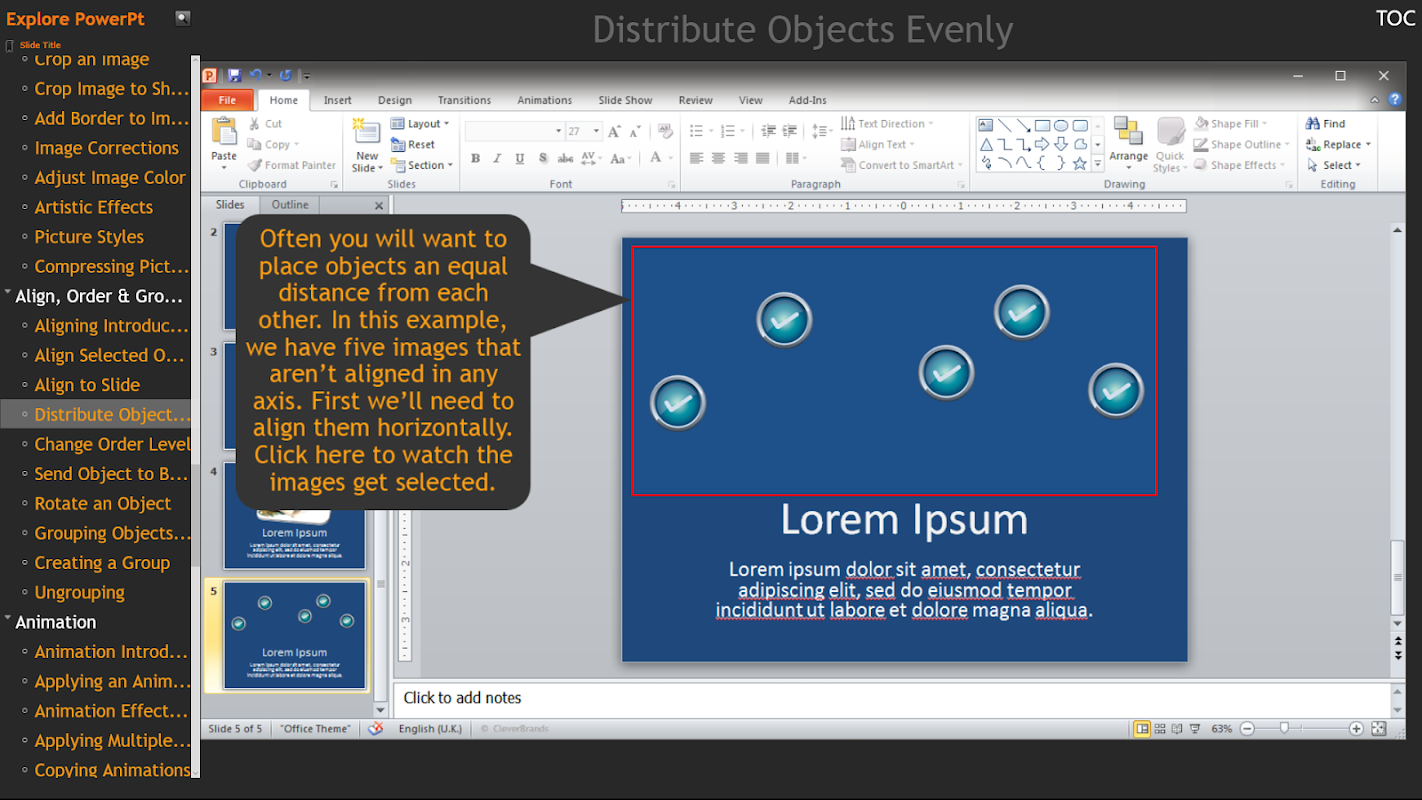
Task: Open the TOC link at top right
Action: (1394, 19)
